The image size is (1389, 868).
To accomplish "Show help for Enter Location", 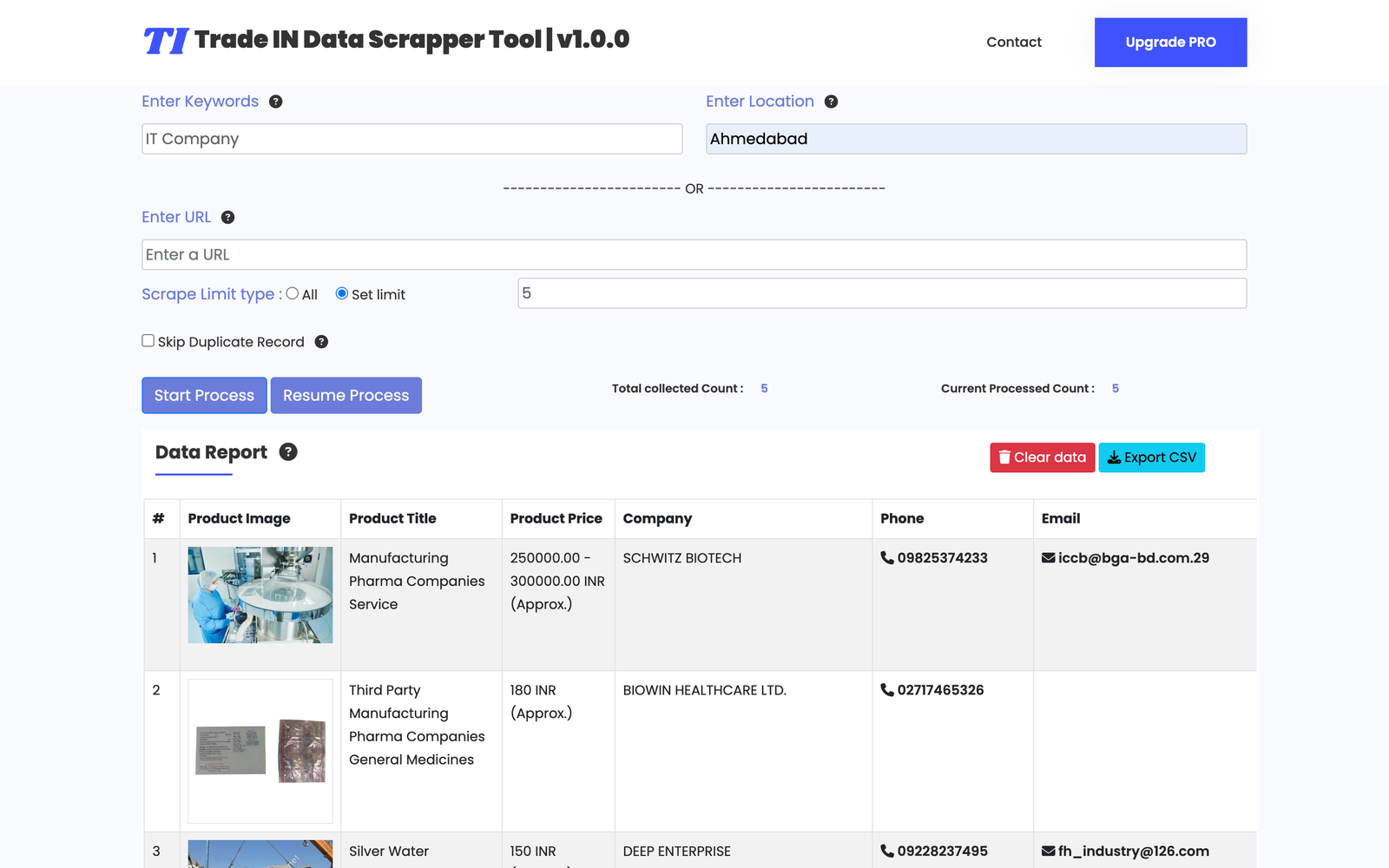I will pyautogui.click(x=831, y=102).
